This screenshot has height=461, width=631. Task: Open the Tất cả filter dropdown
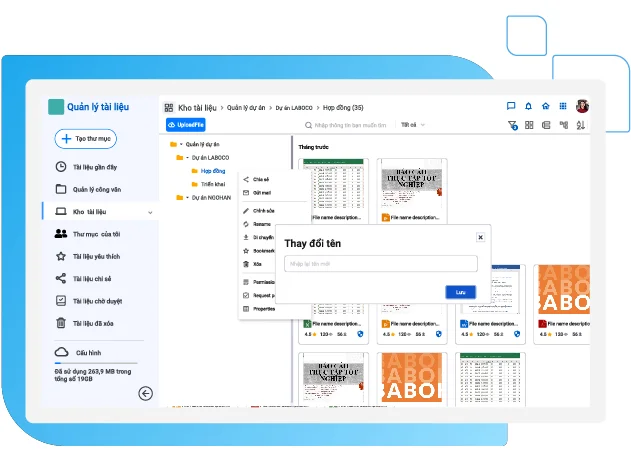click(413, 125)
